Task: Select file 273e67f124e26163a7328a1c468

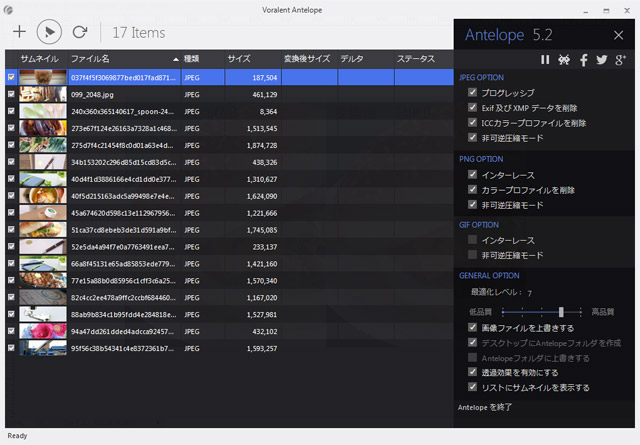Action: (124, 128)
